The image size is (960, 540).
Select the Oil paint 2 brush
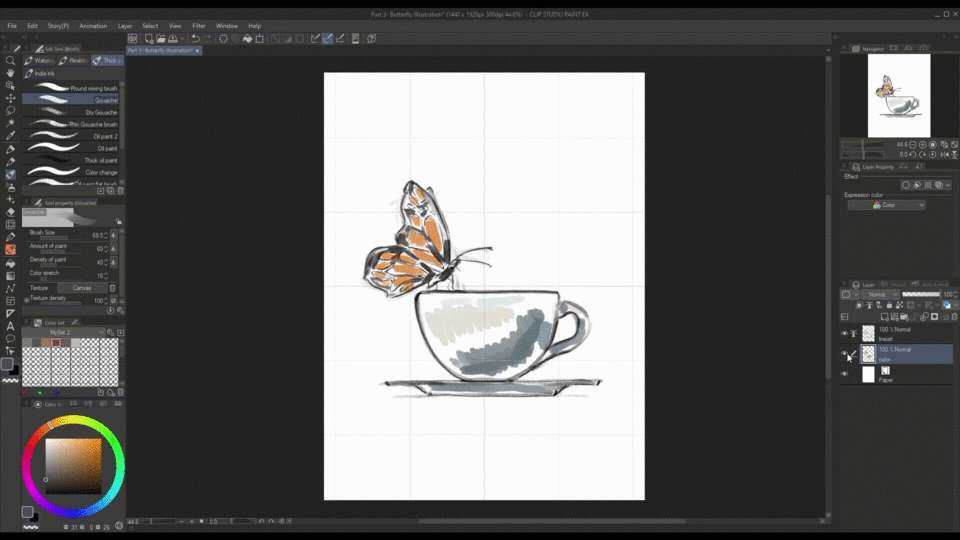(x=70, y=136)
